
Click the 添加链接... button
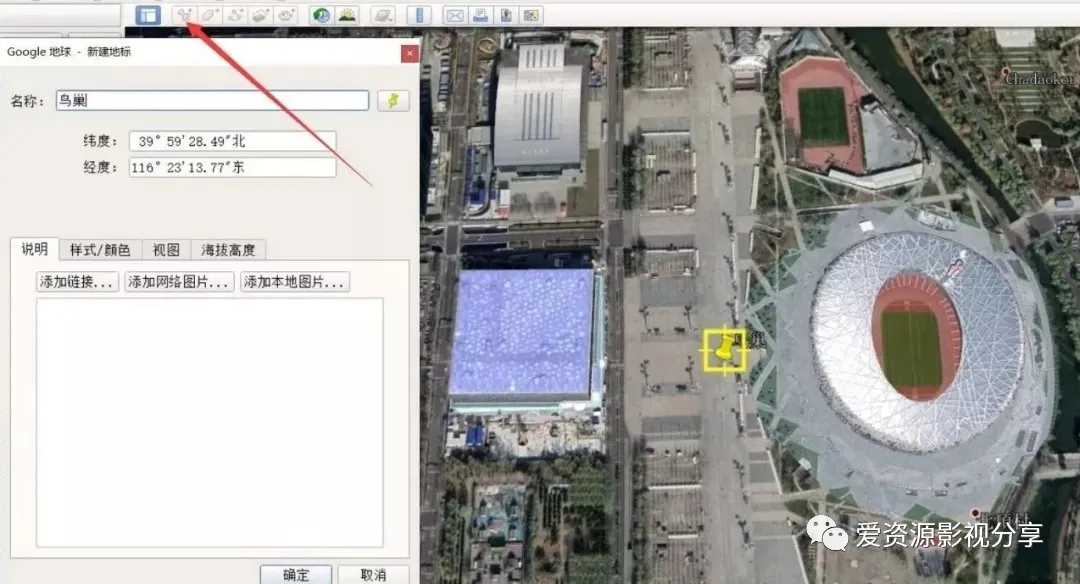coord(77,282)
